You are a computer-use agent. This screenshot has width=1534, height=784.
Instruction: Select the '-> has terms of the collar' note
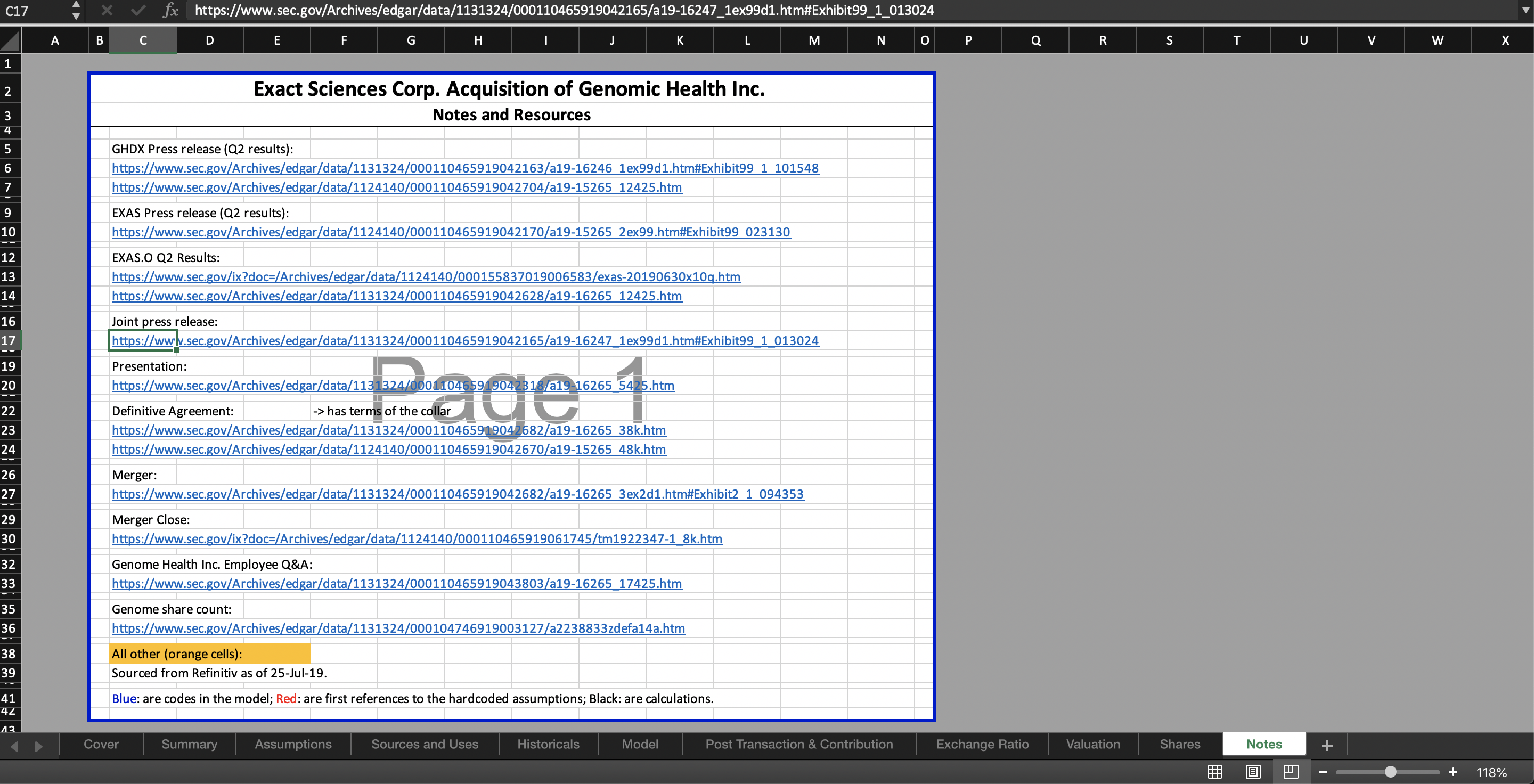382,411
